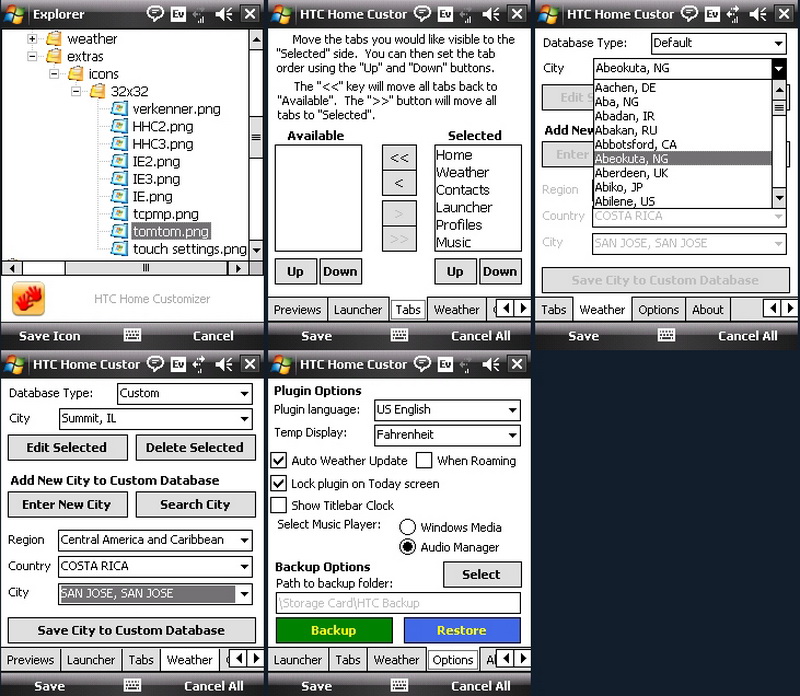Click scroll-down arrow of city dropdown list
The width and height of the screenshot is (800, 696).
click(779, 197)
